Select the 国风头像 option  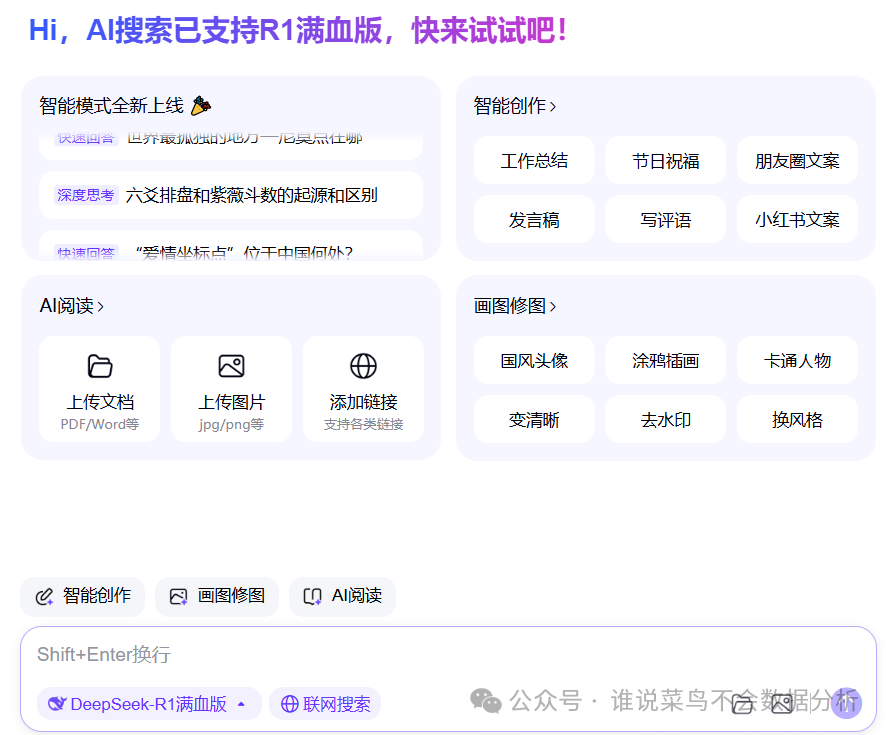tap(534, 360)
